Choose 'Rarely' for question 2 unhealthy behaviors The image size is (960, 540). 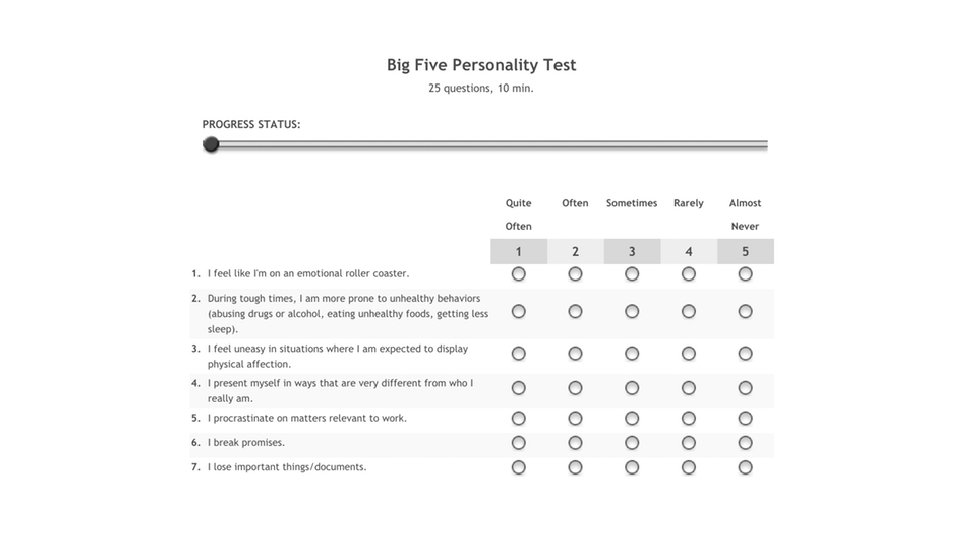(689, 312)
